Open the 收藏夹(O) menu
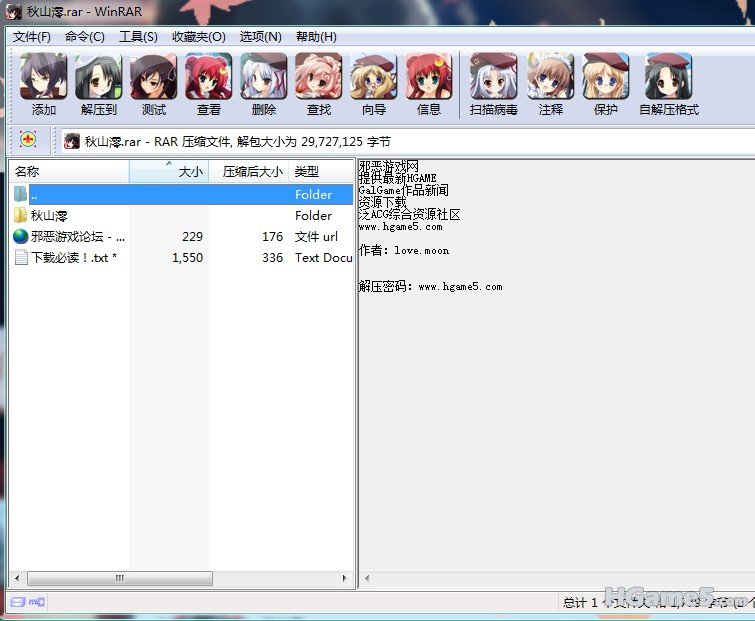Screen dimensions: 755x621 click(x=198, y=37)
